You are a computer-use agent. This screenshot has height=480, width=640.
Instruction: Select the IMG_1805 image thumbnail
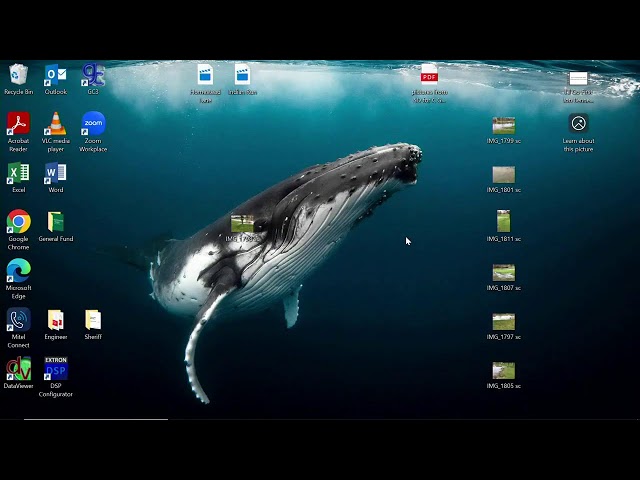504,371
